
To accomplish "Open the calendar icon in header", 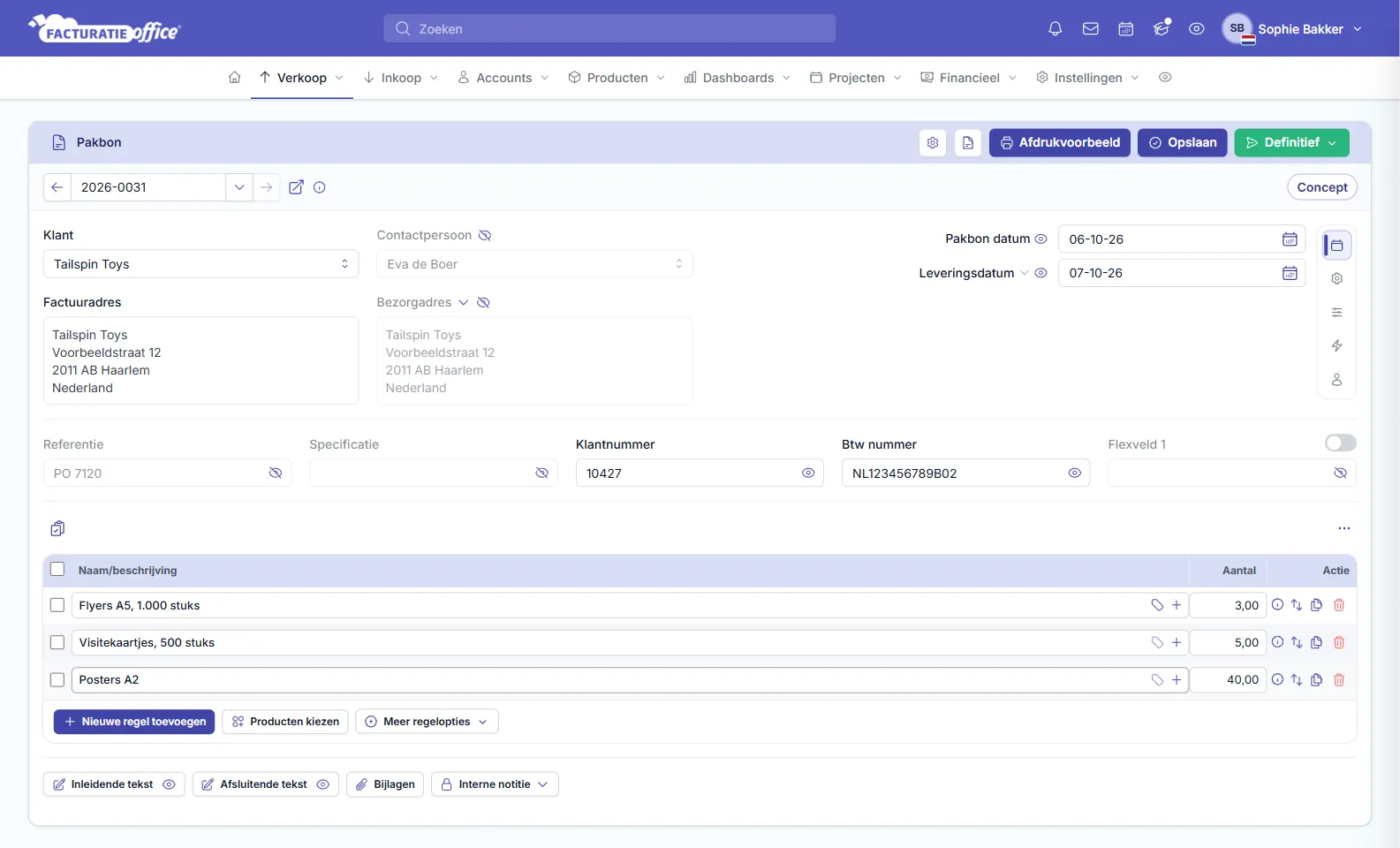I will (1126, 29).
